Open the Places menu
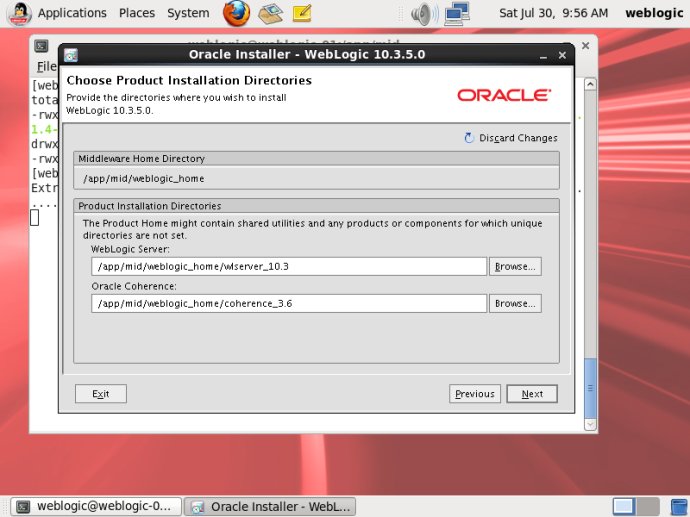The height and width of the screenshot is (517, 690). [x=137, y=13]
